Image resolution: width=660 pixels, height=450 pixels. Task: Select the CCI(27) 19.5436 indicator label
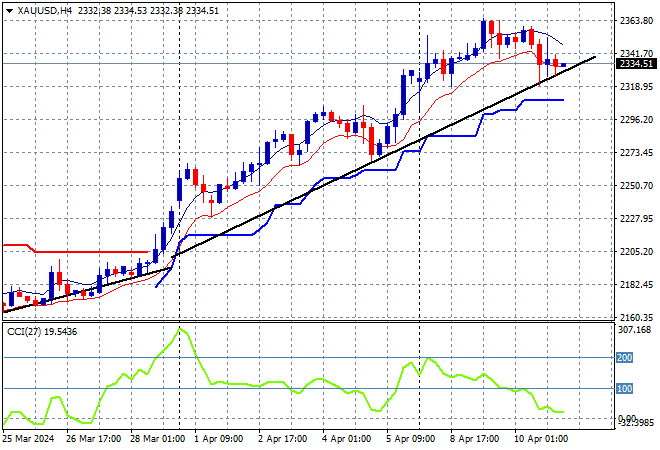pos(42,332)
